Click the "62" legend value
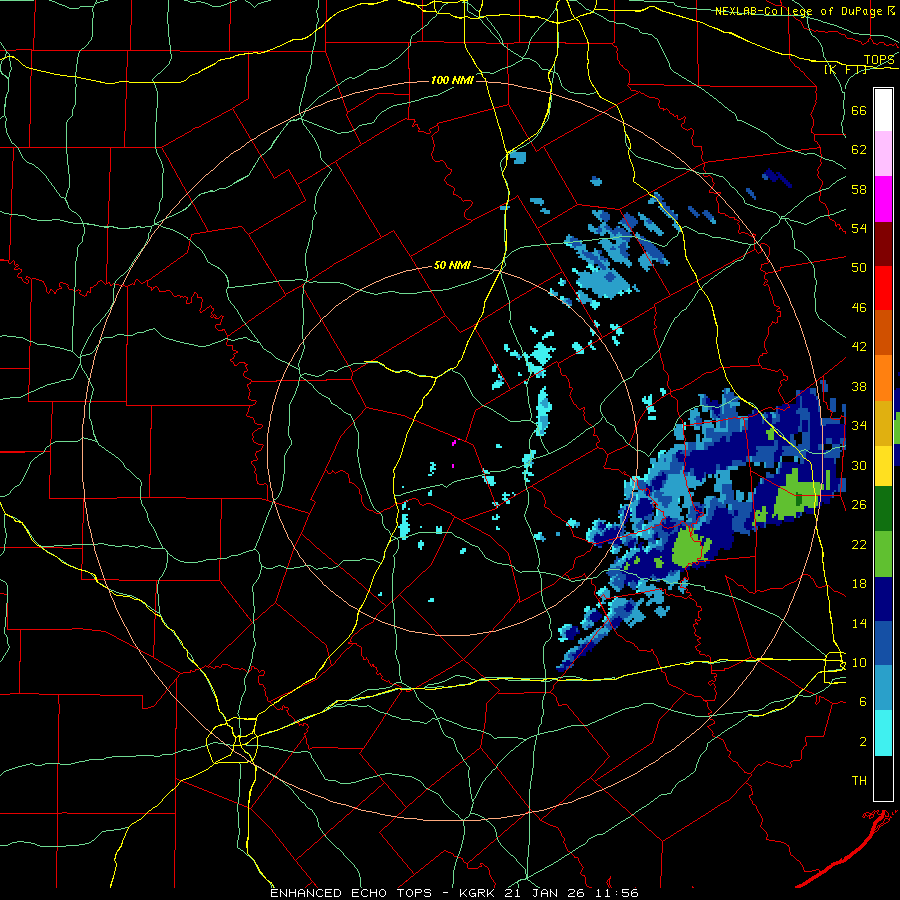 coord(859,150)
